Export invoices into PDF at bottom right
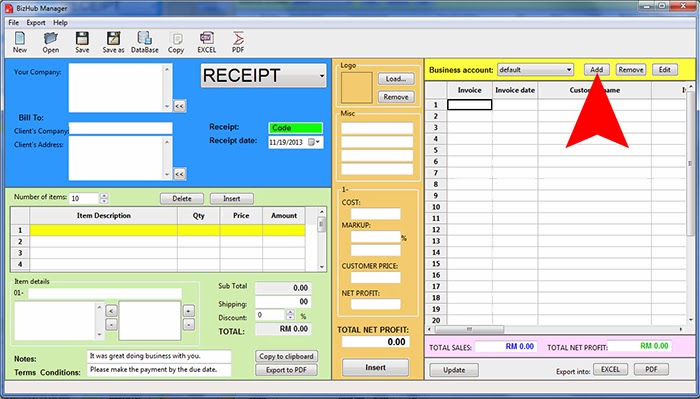 point(651,370)
